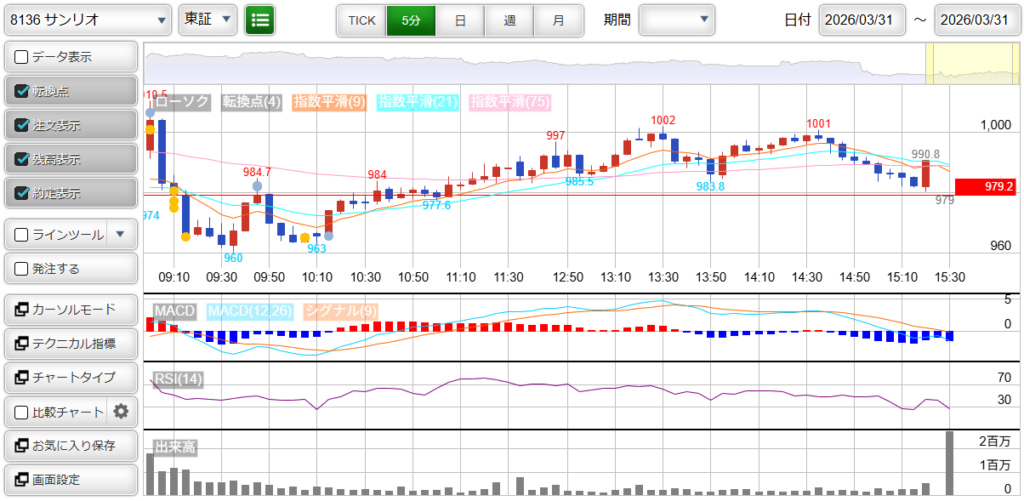Click the red 979.2 current price tag

coord(985,187)
